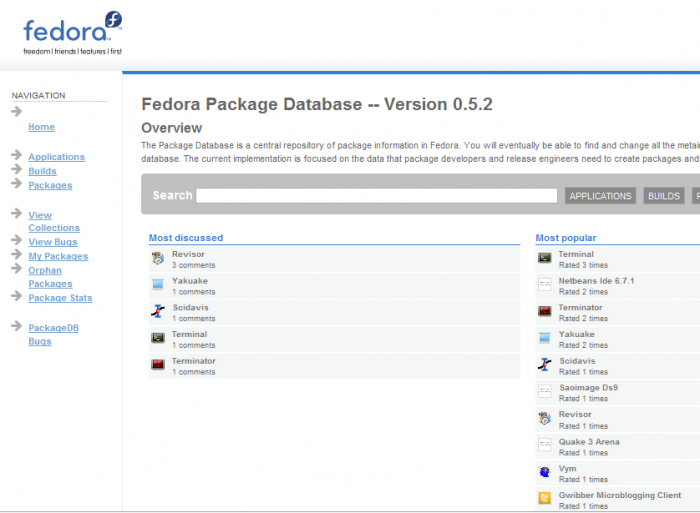This screenshot has height=513, width=700.
Task: Click the Most popular heading
Action: click(566, 238)
